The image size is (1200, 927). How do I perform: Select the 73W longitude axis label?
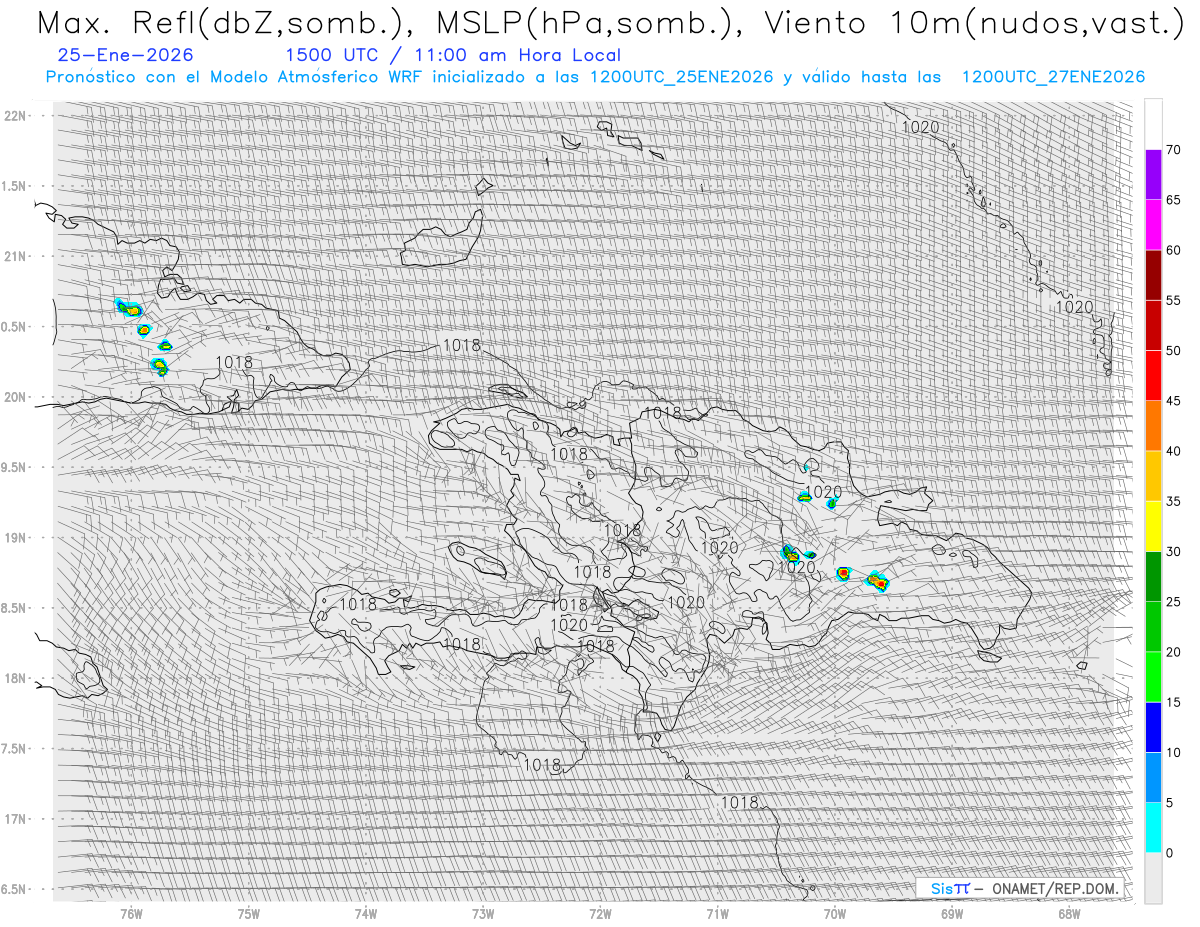point(483,914)
